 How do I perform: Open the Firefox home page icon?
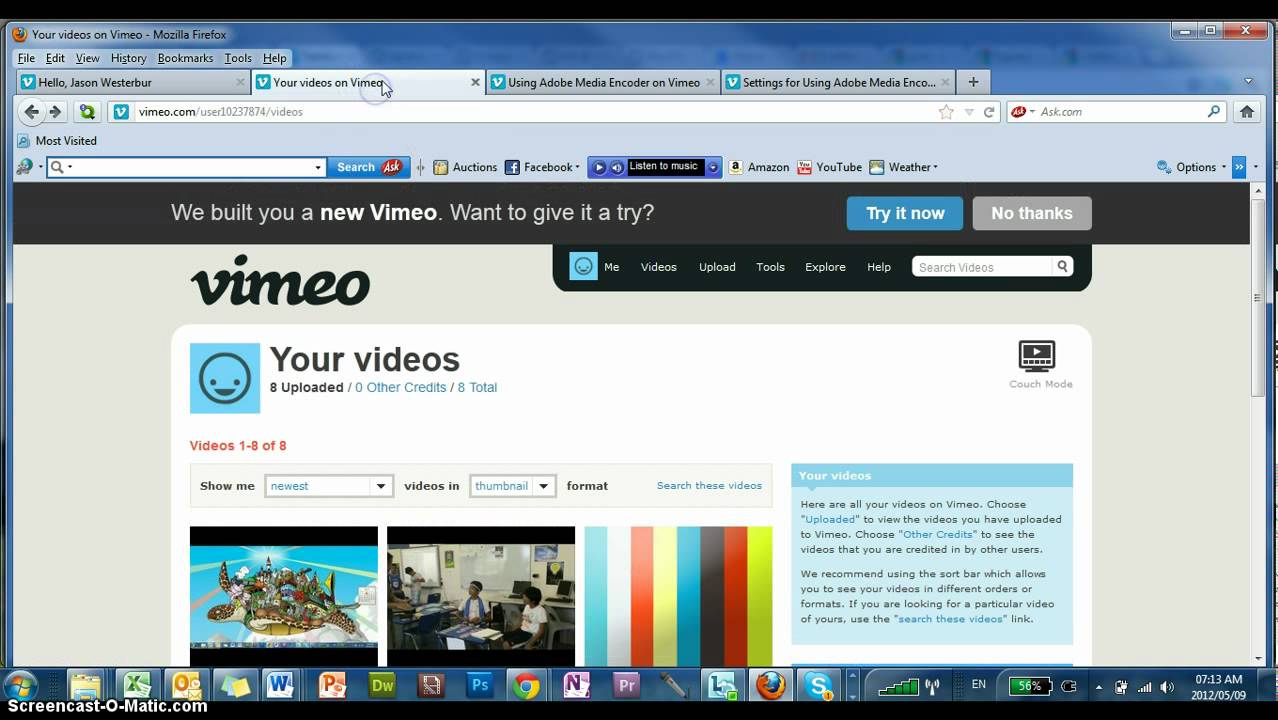(1247, 112)
